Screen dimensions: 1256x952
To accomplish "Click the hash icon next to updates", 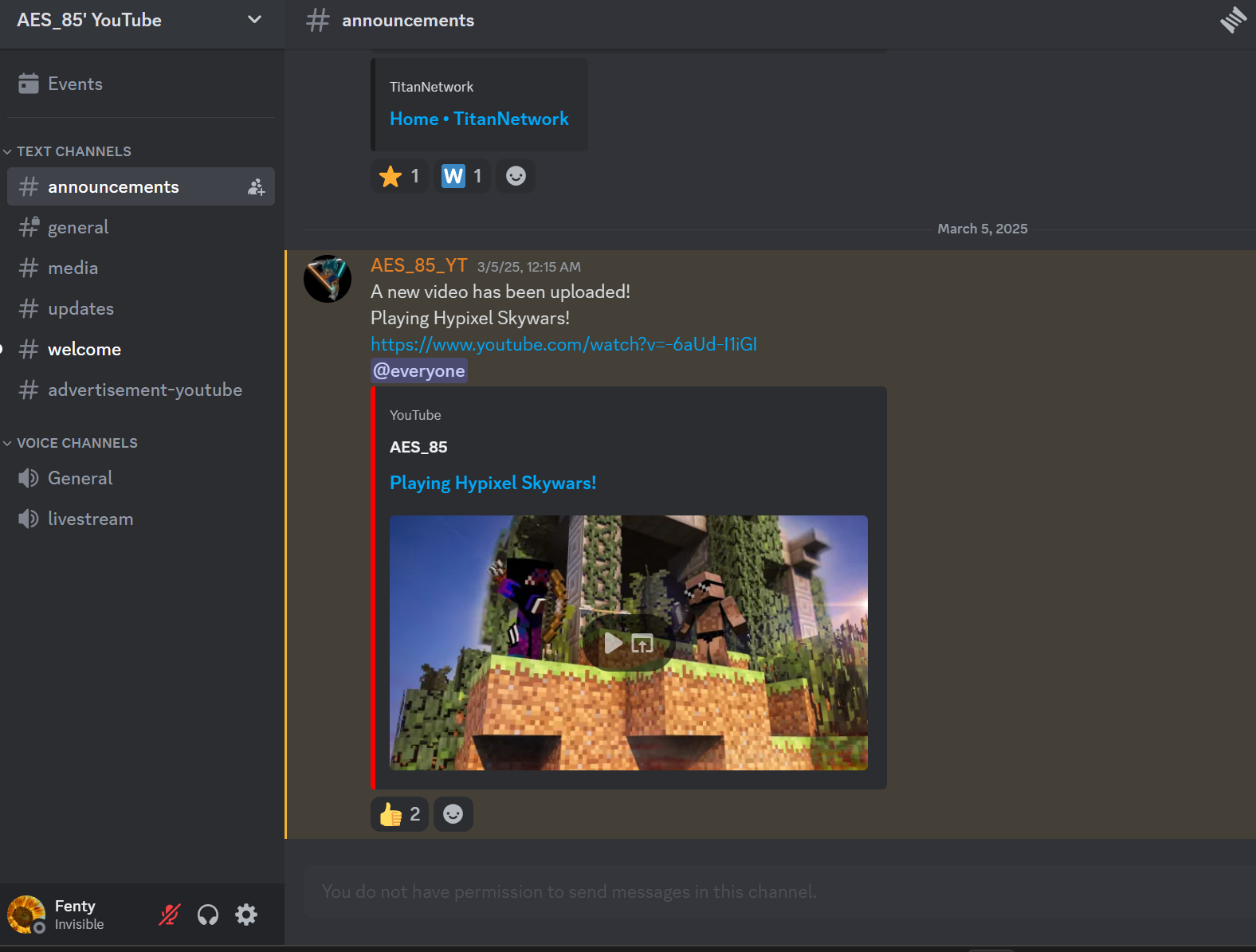I will point(29,308).
